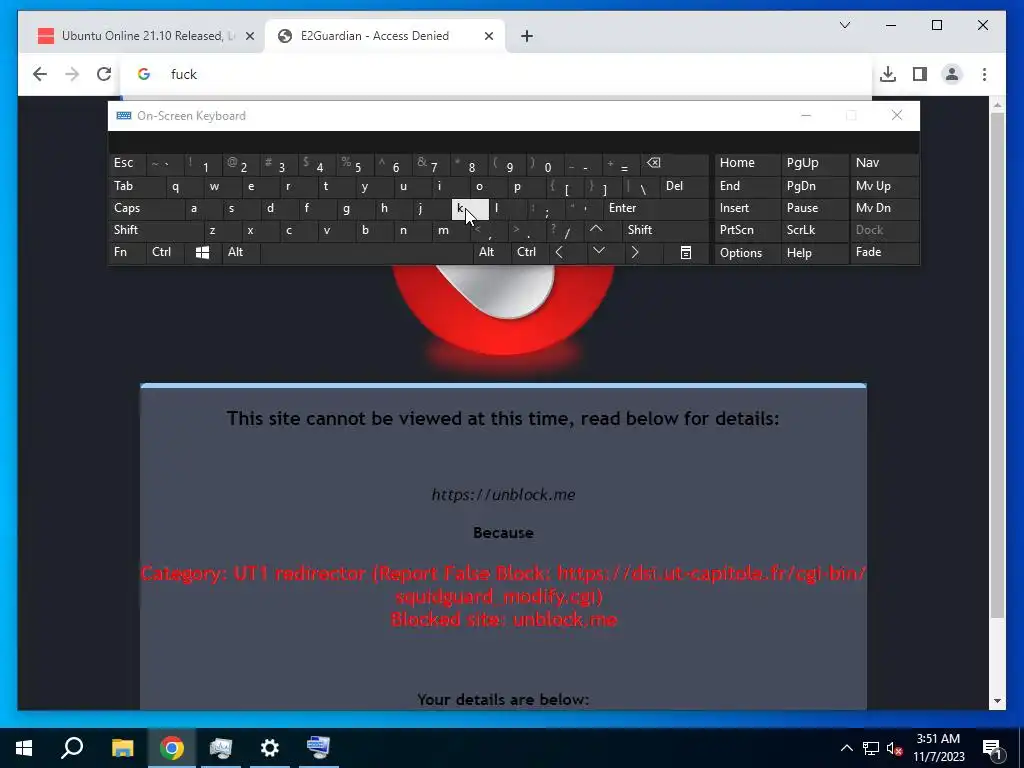Click the highlighted k key
The width and height of the screenshot is (1024, 768).
(470, 209)
